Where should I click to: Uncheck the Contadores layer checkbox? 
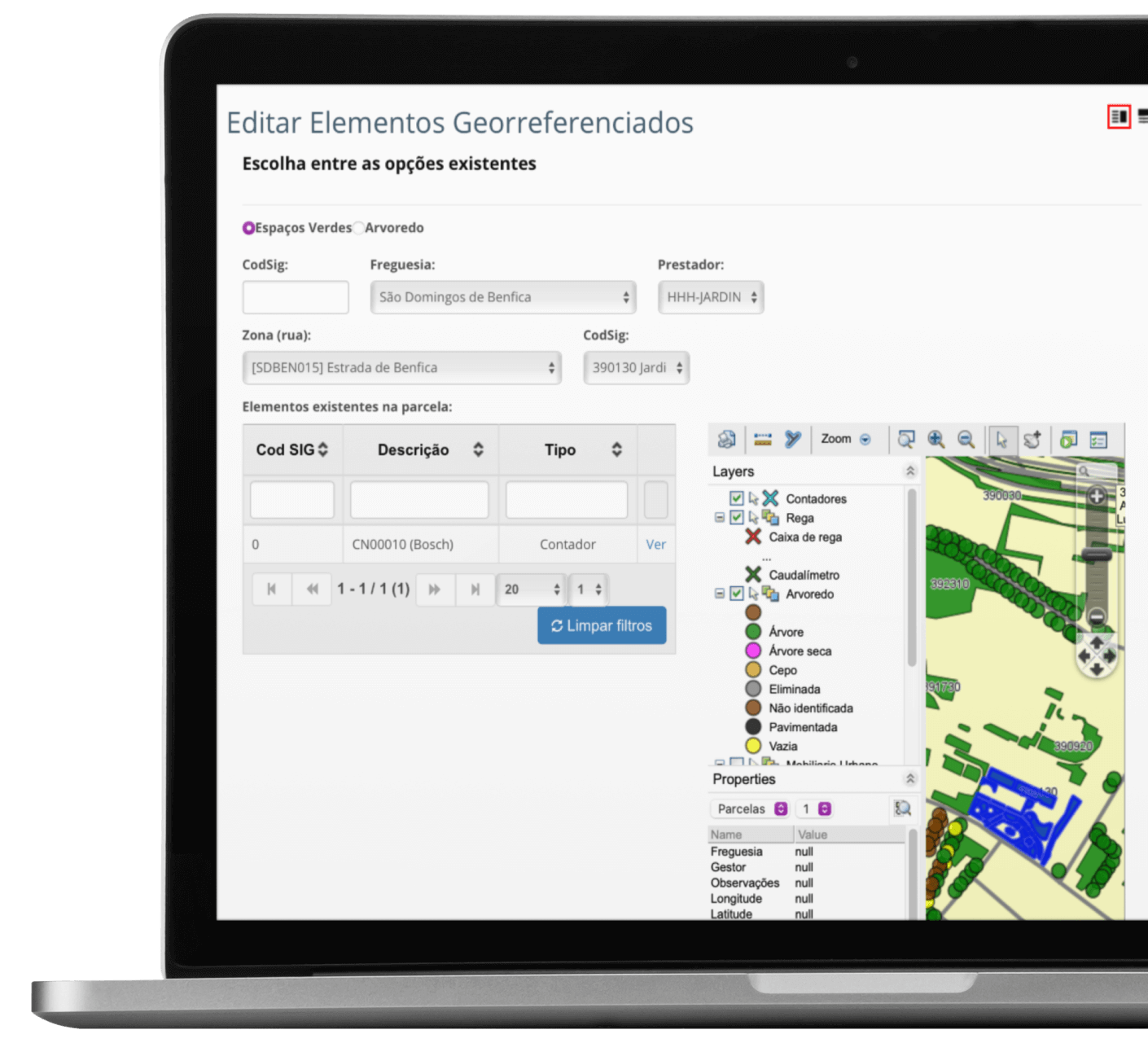click(737, 498)
